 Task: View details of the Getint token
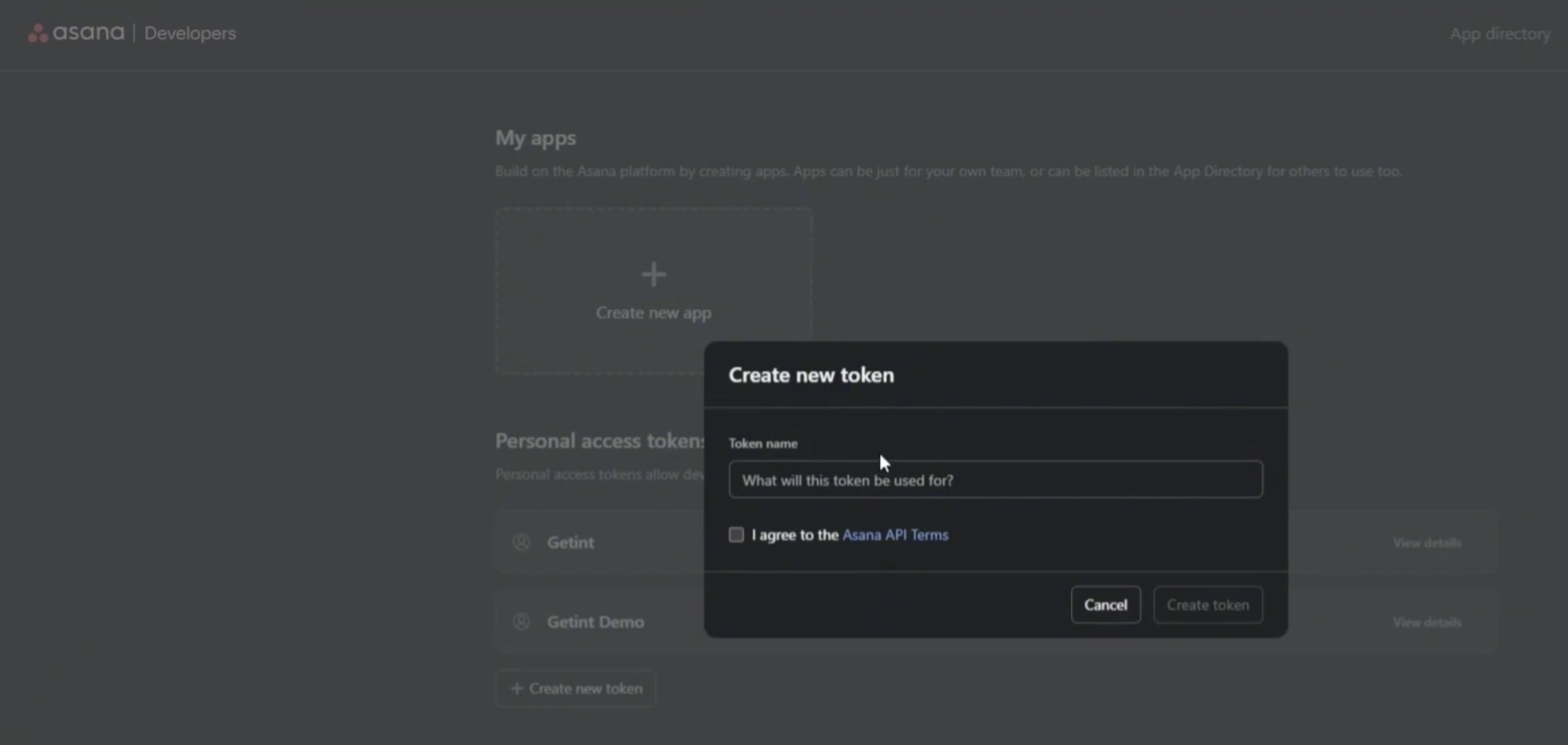(x=1426, y=543)
